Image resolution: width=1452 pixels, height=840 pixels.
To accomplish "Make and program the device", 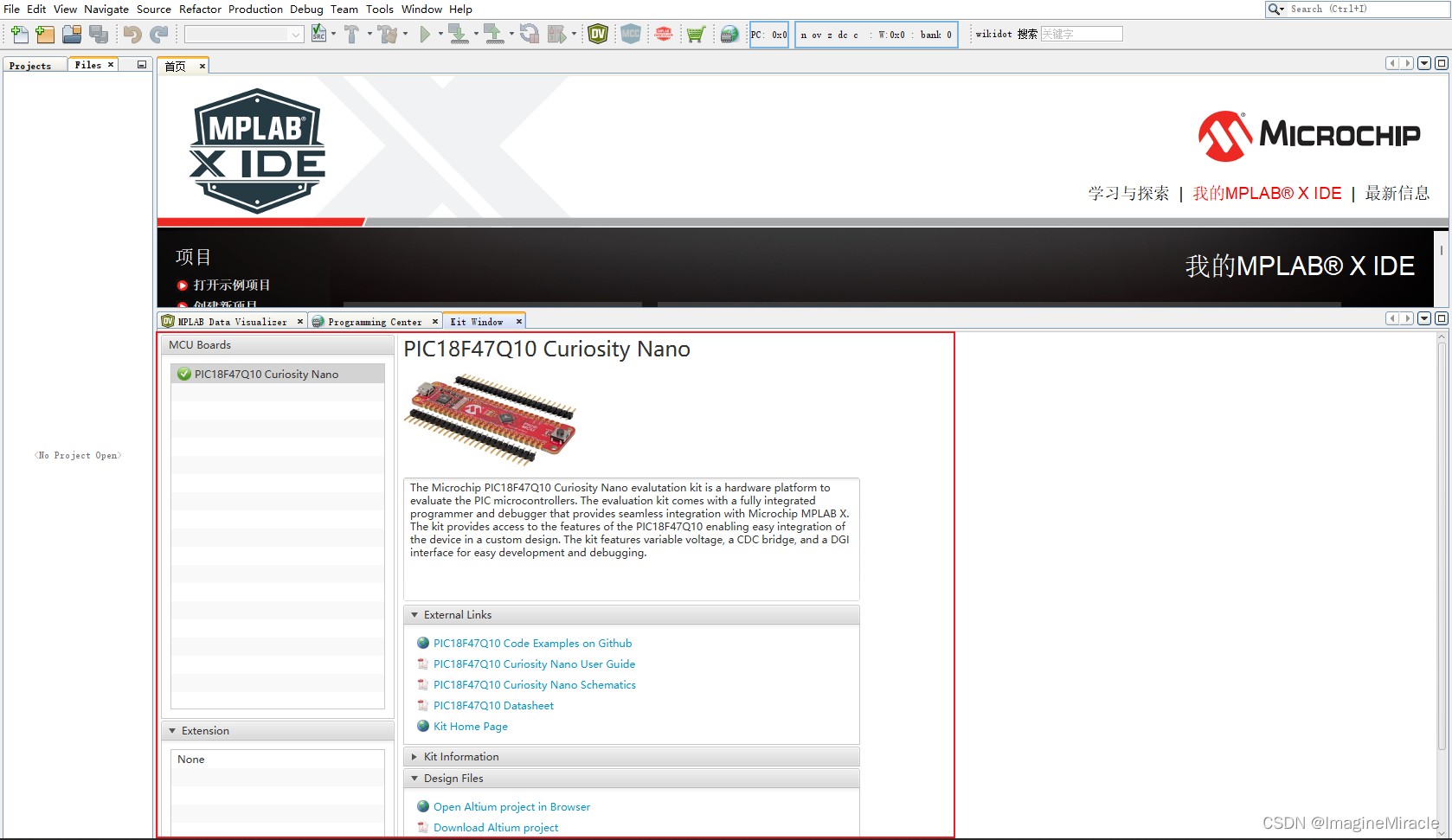I will pos(461,34).
